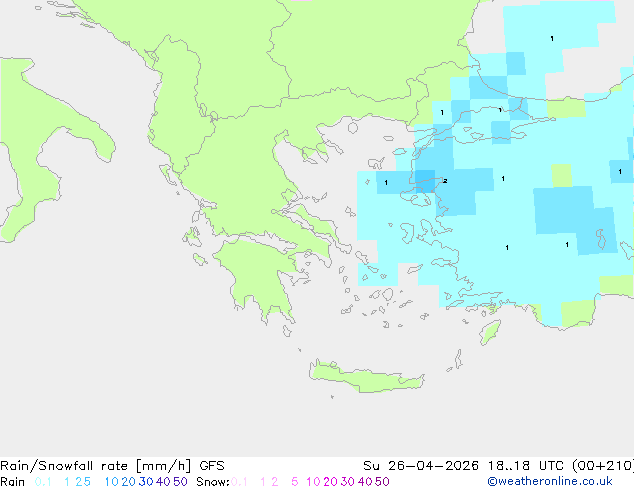Image resolution: width=634 pixels, height=490 pixels.
Task: Select the snow legend value 40
Action: [x=365, y=482]
